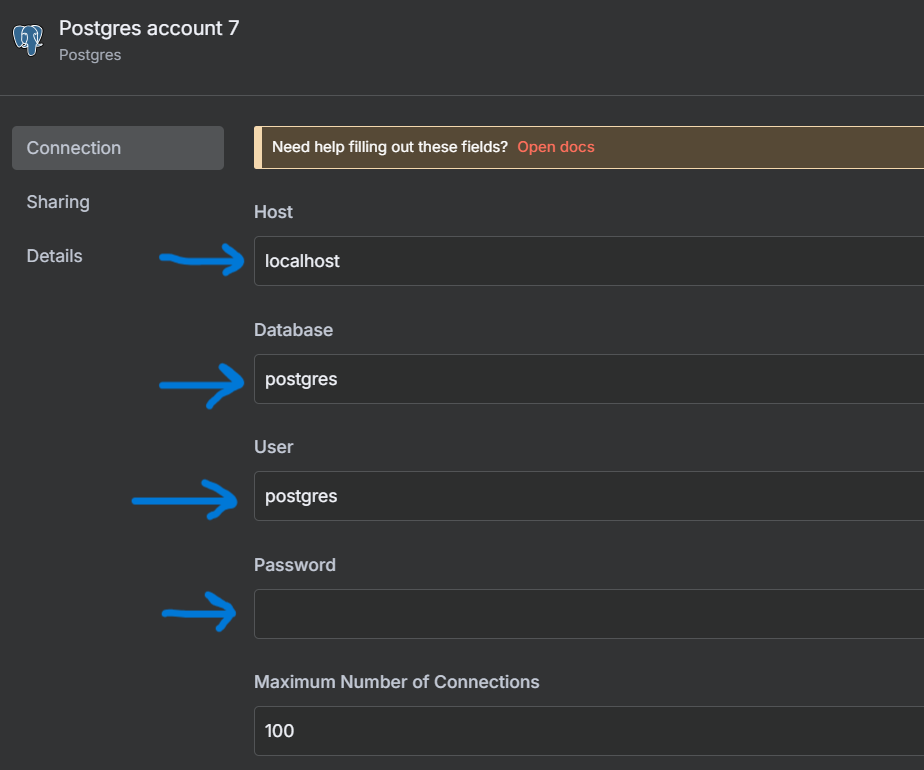Click the Database field label
The height and width of the screenshot is (770, 924).
[x=293, y=330]
